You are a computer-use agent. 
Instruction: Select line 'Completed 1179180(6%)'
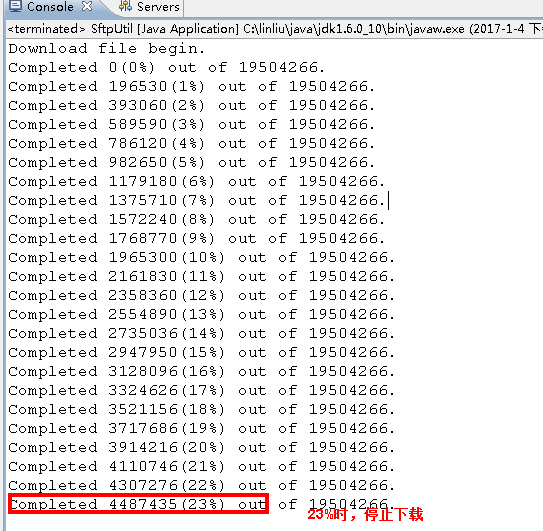[197, 182]
